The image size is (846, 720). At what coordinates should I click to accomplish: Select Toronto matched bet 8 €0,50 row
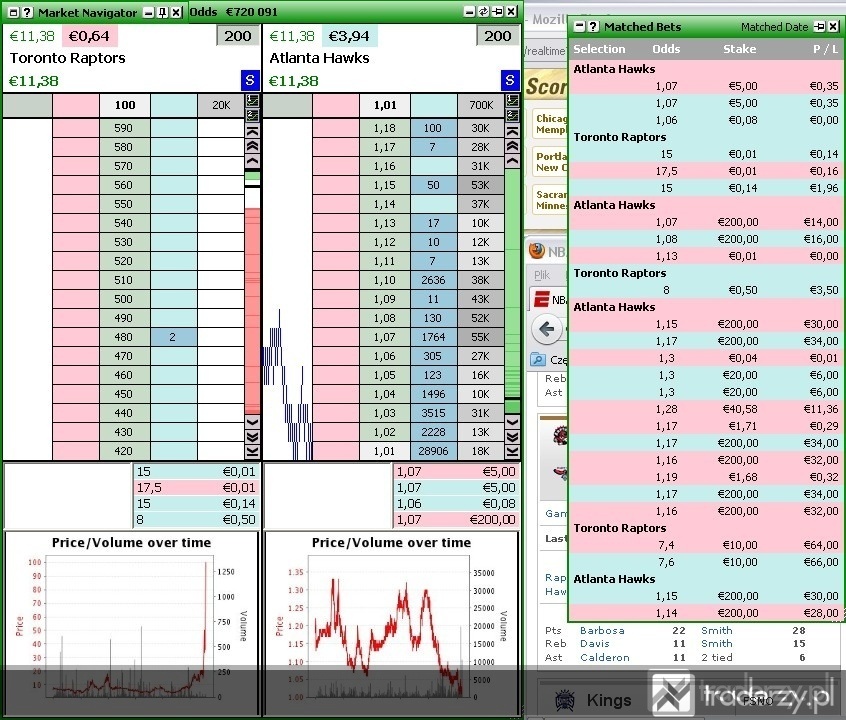(x=196, y=520)
